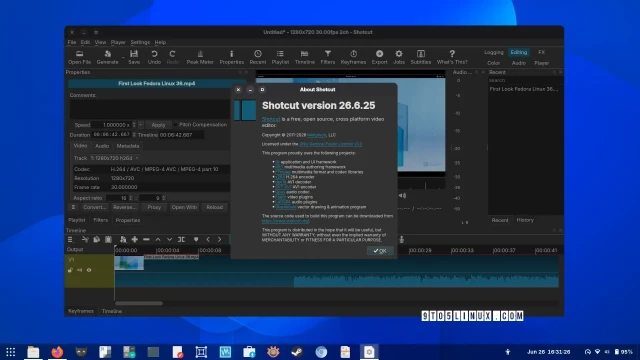640x360 pixels.
Task: Append clip with the plus timeline icon
Action: tap(134, 240)
